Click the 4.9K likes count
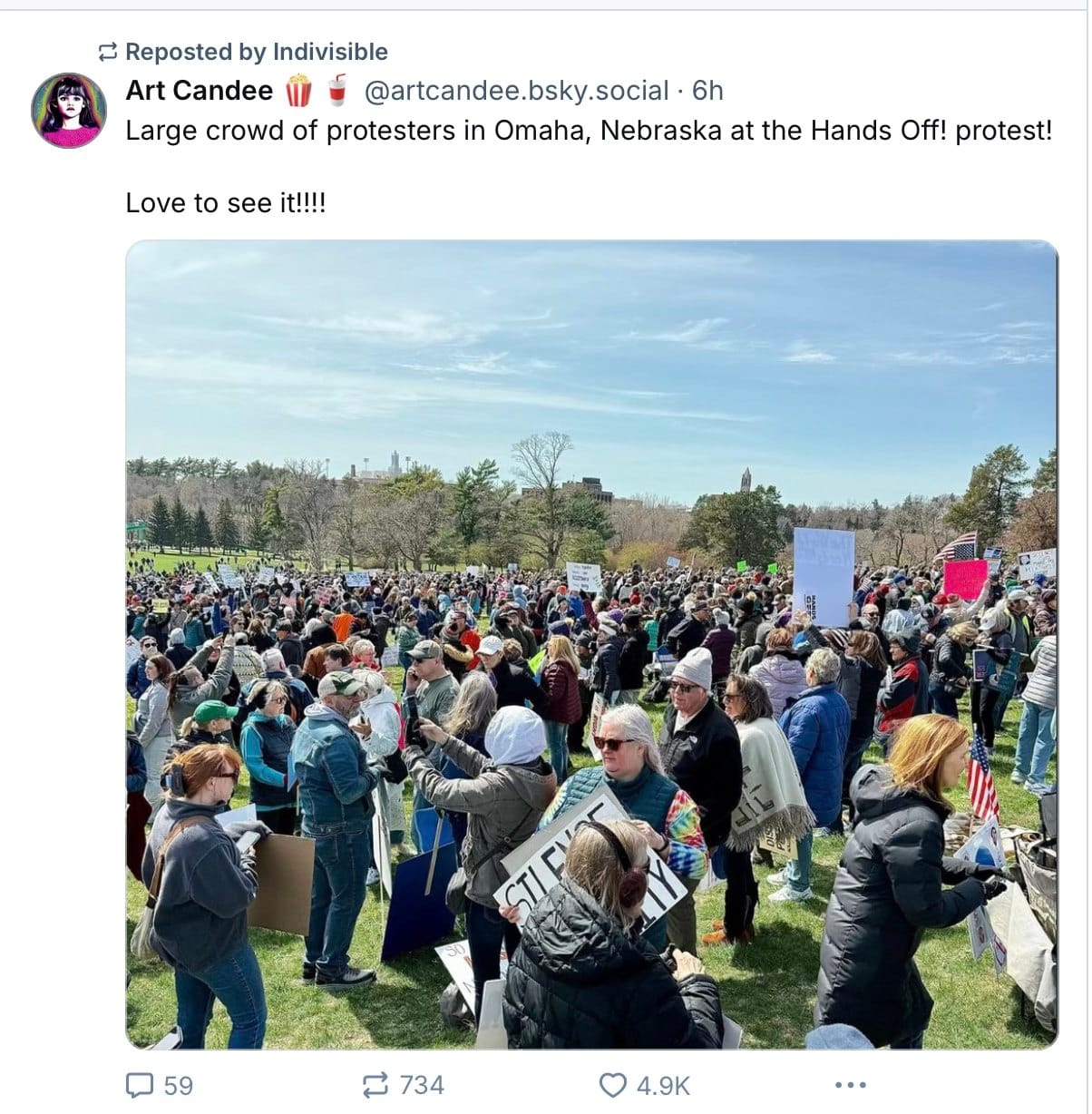This screenshot has width=1092, height=1114. point(663,1085)
